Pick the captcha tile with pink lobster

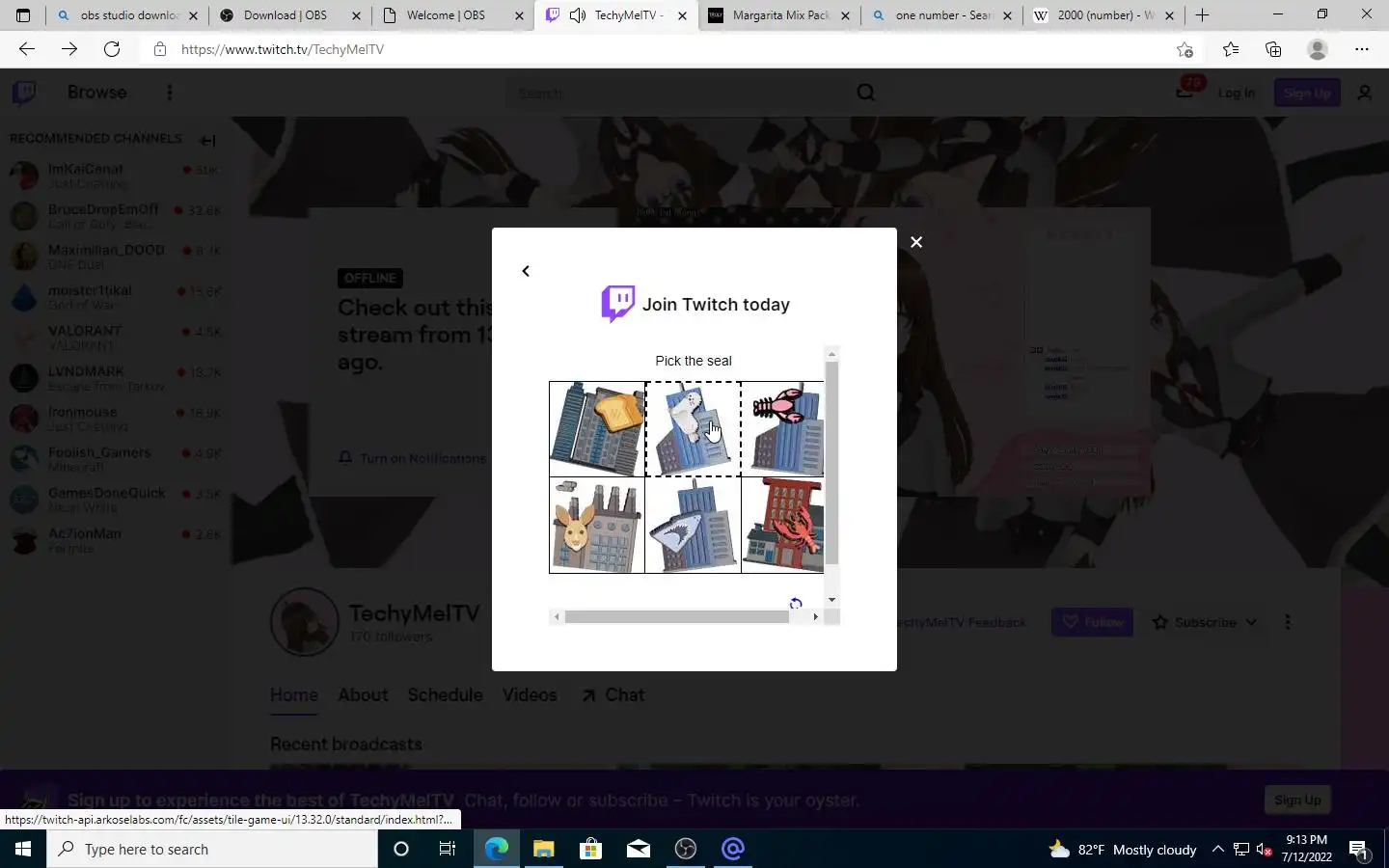(783, 429)
